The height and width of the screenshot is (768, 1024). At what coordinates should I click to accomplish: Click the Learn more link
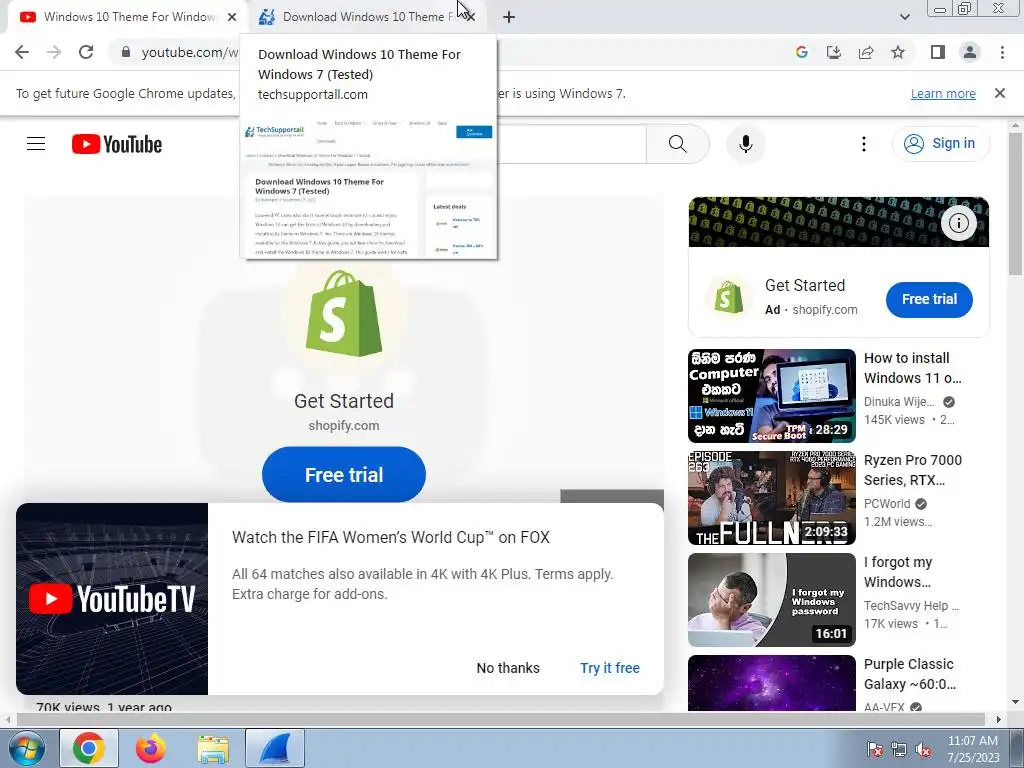tap(943, 93)
